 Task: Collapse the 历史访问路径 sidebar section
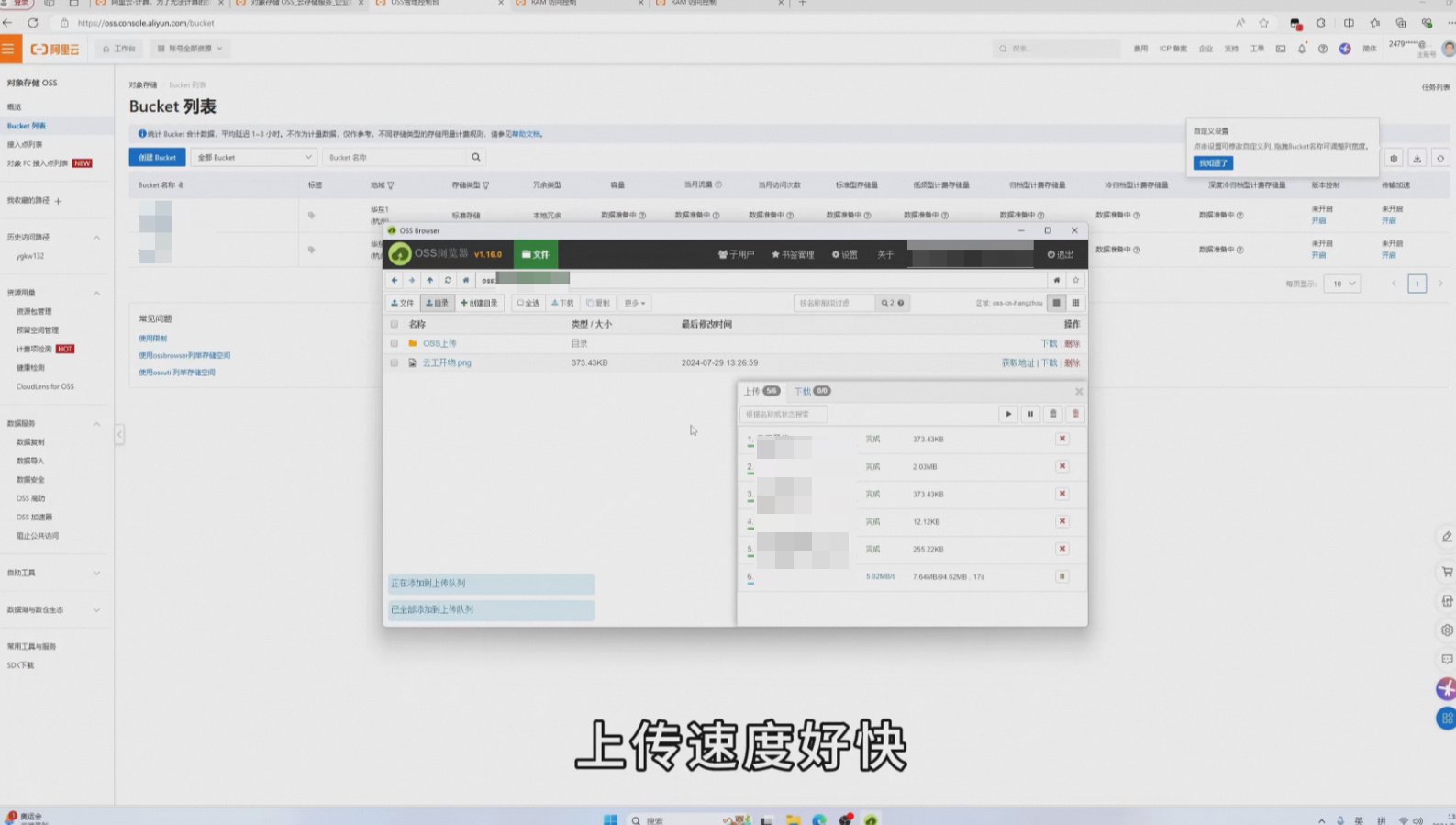pyautogui.click(x=96, y=238)
